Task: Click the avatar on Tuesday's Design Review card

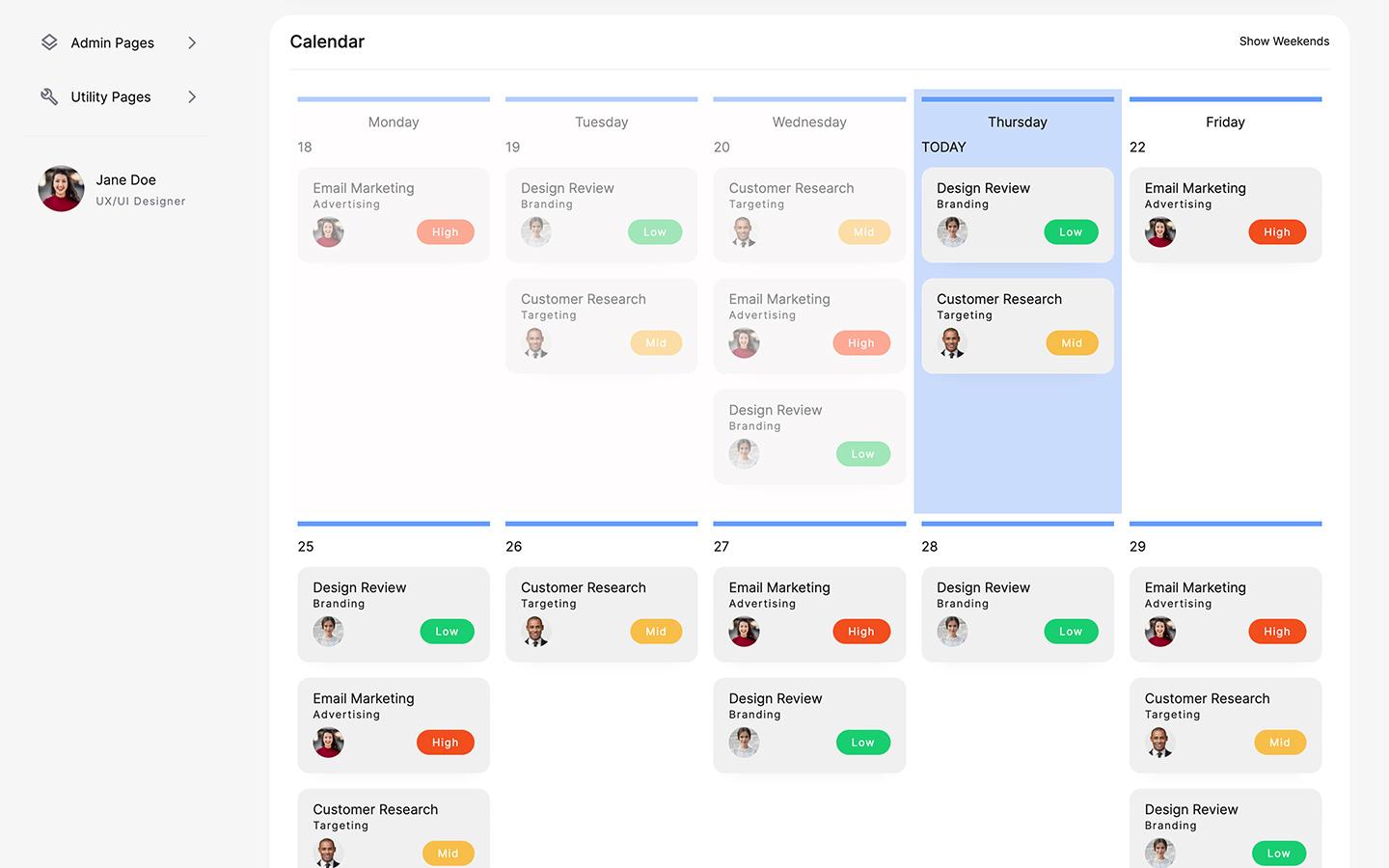Action: pyautogui.click(x=536, y=231)
